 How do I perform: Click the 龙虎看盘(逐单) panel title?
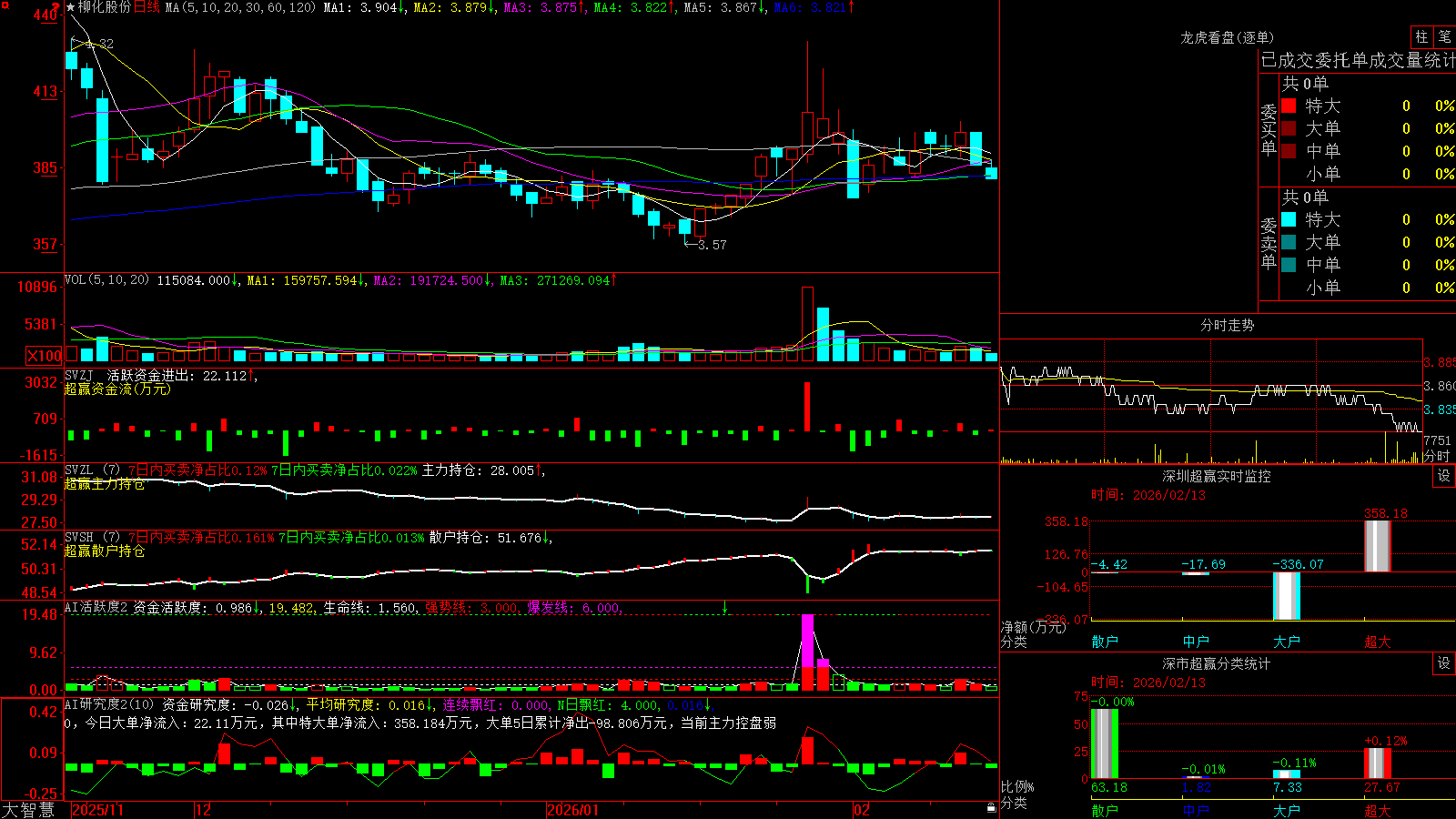pyautogui.click(x=1227, y=37)
